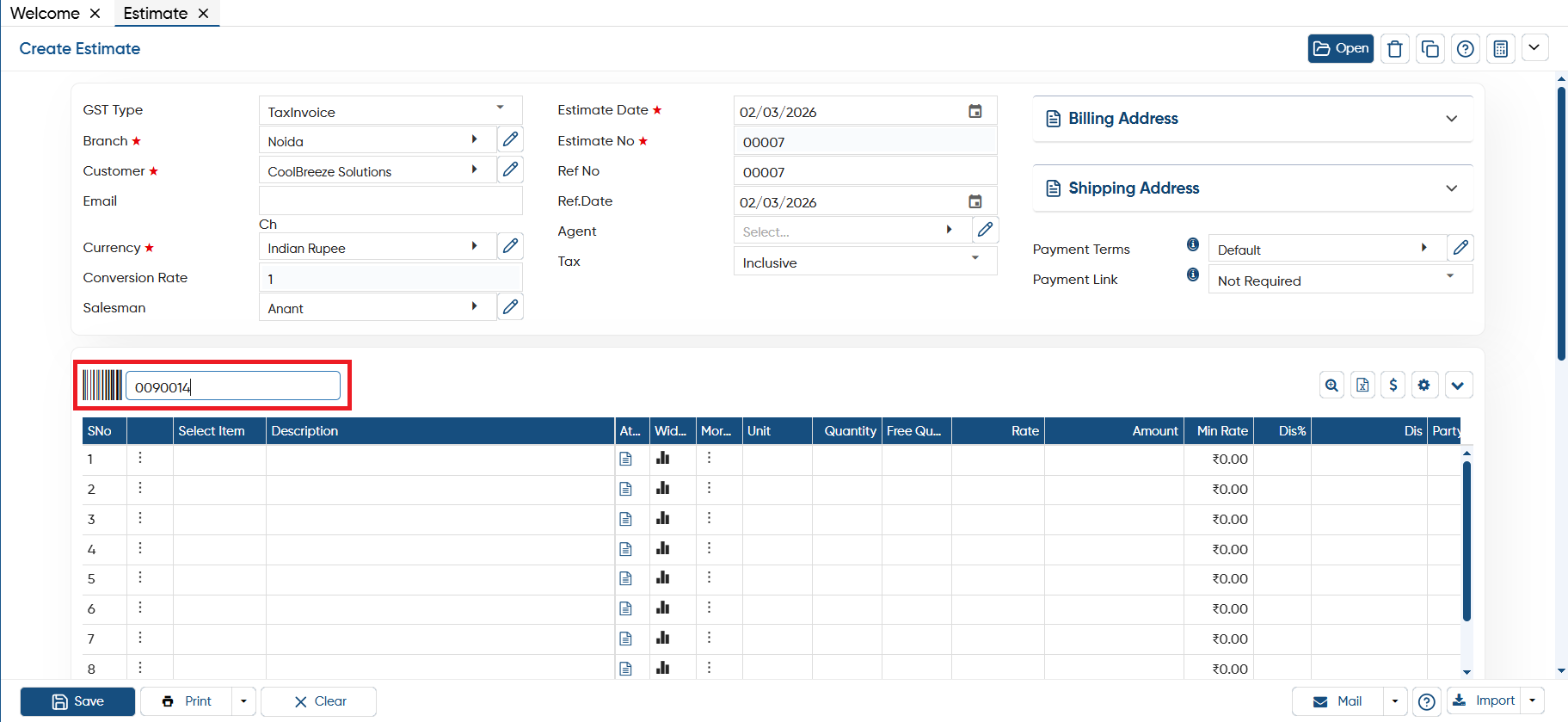Click the zoom search icon above item grid

[1331, 386]
